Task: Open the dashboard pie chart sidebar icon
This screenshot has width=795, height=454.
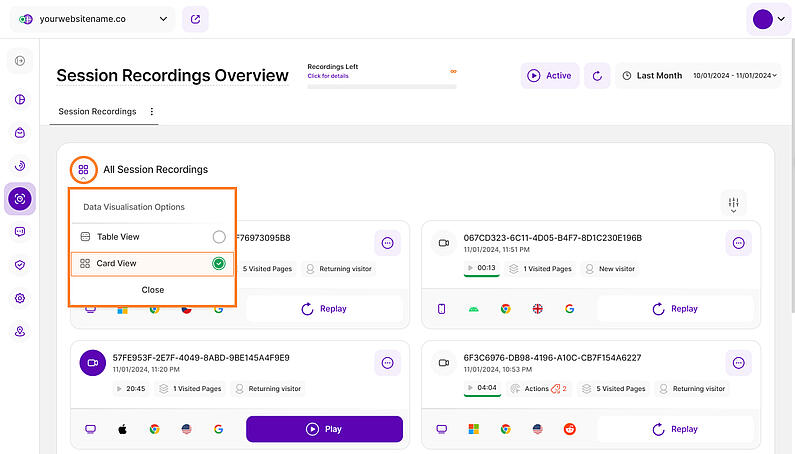Action: pos(20,99)
